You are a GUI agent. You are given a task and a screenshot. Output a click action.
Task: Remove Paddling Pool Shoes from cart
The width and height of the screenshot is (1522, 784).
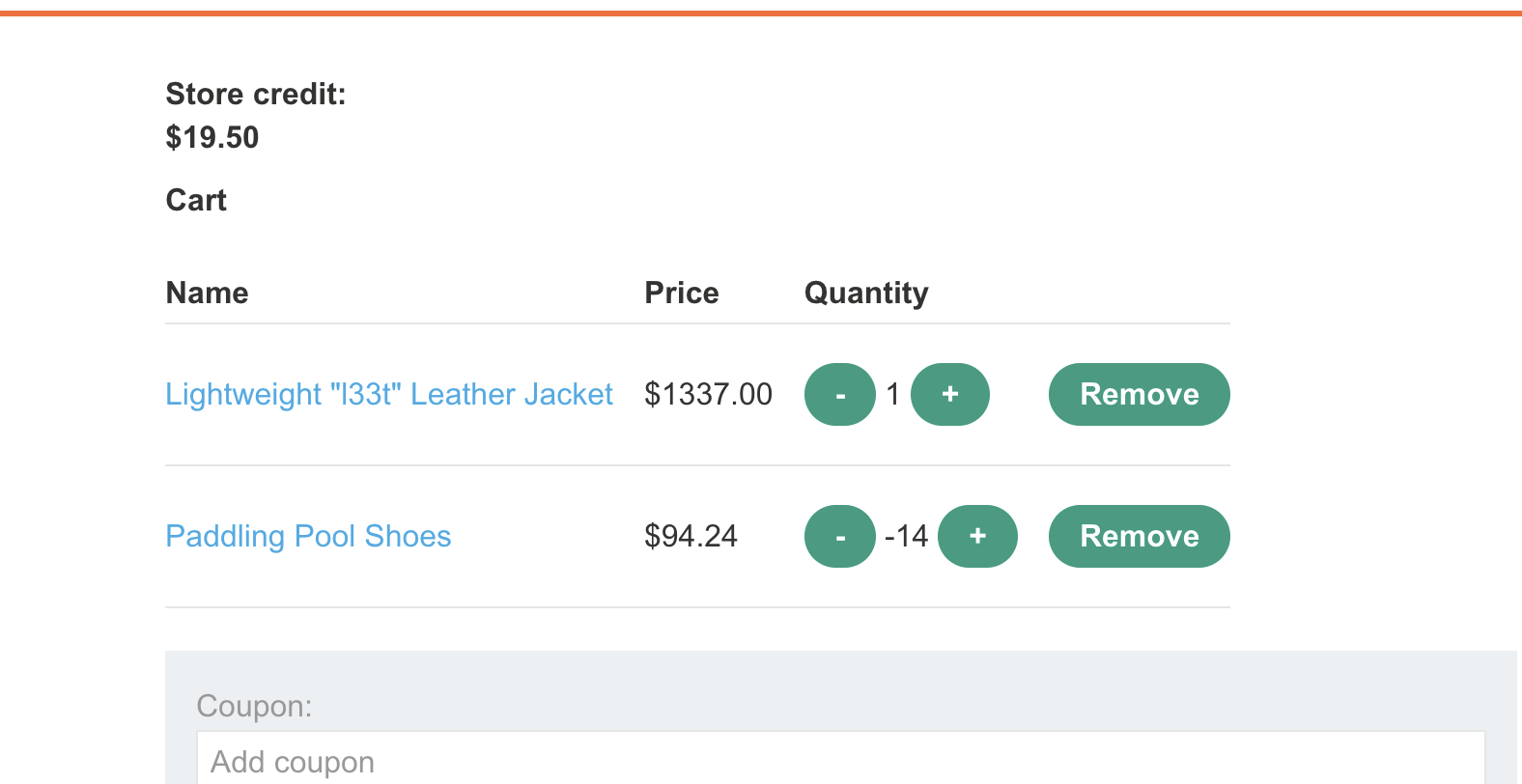[x=1139, y=536]
